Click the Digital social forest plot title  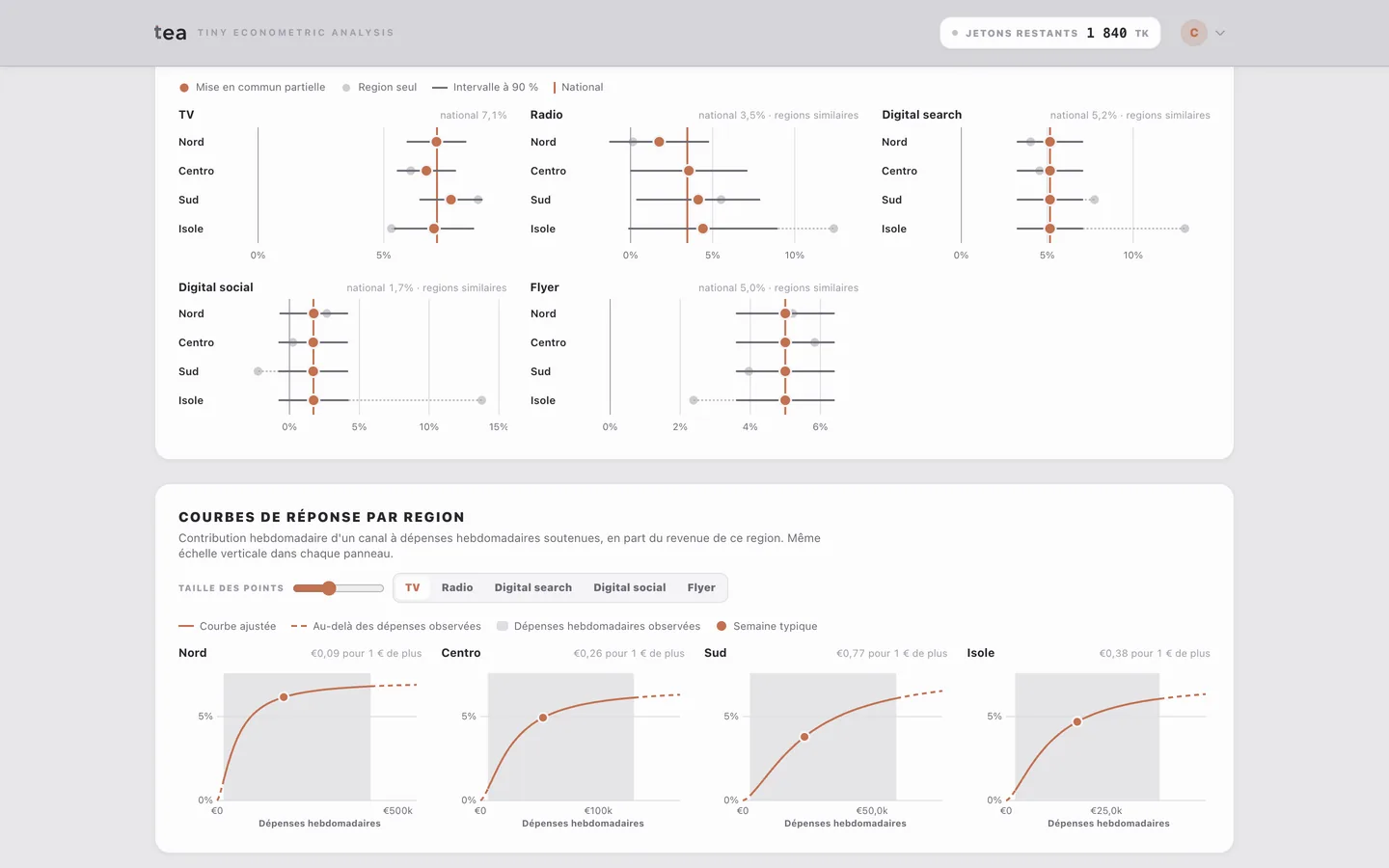(x=215, y=287)
